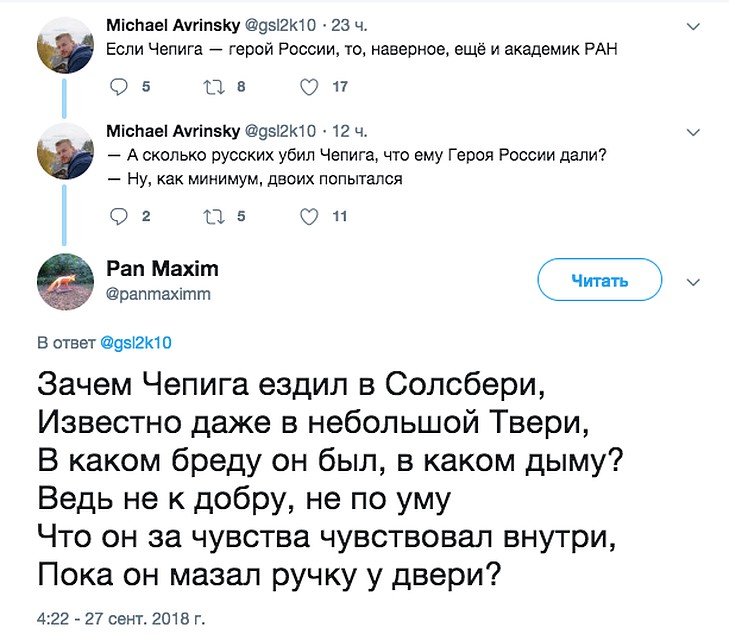Open Michael Avrinsky avatar on first tweet
The height and width of the screenshot is (640, 729).
click(65, 46)
